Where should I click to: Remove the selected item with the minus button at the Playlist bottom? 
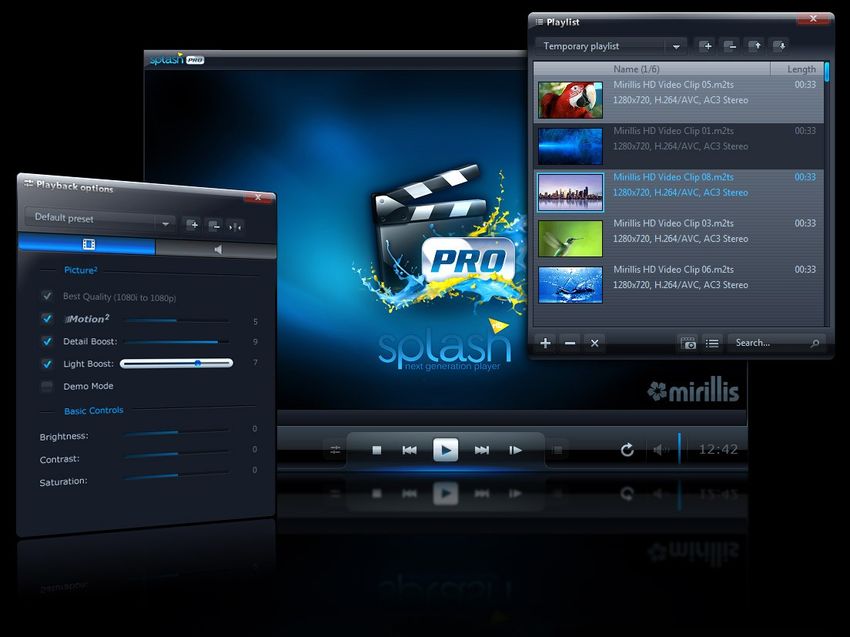click(570, 343)
